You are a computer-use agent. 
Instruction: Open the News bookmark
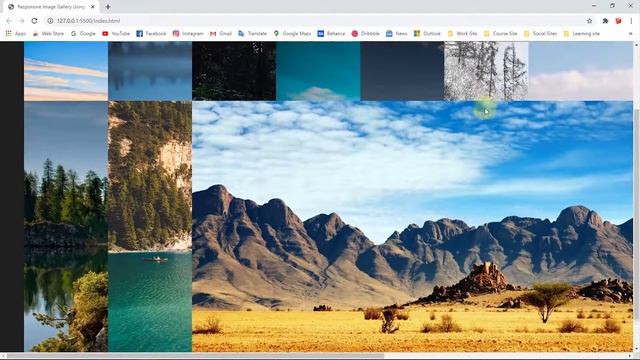click(x=396, y=33)
